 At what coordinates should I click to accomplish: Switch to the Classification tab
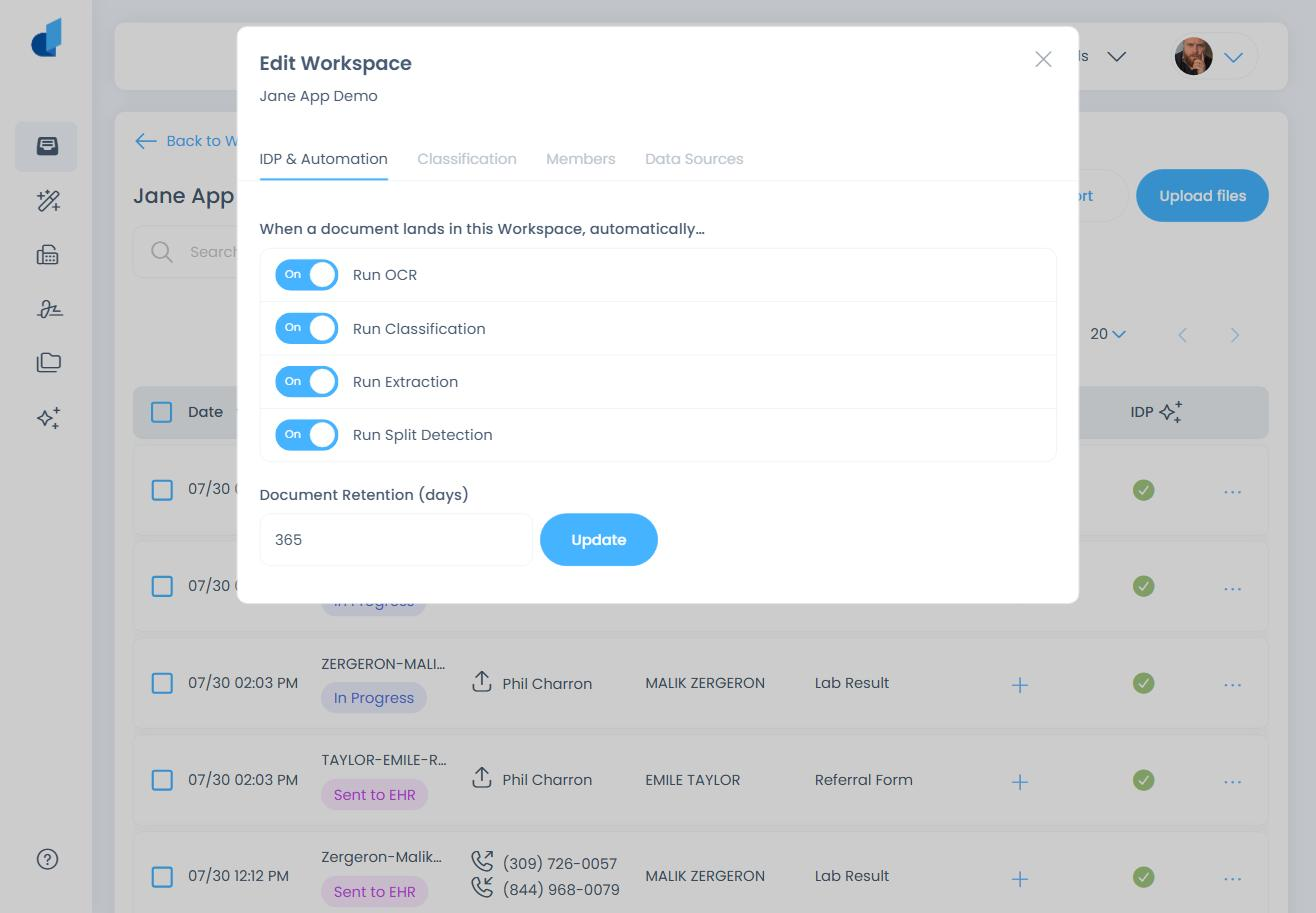coord(467,159)
